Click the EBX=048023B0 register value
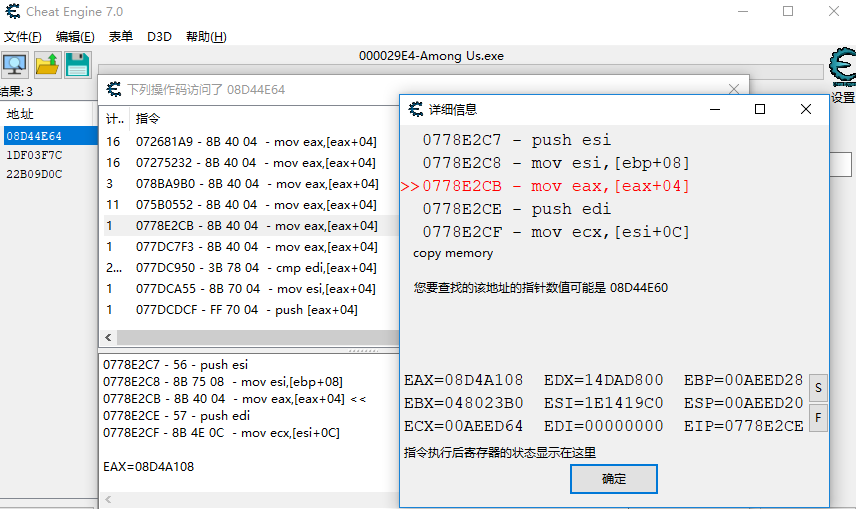Image resolution: width=856 pixels, height=509 pixels. [x=463, y=403]
